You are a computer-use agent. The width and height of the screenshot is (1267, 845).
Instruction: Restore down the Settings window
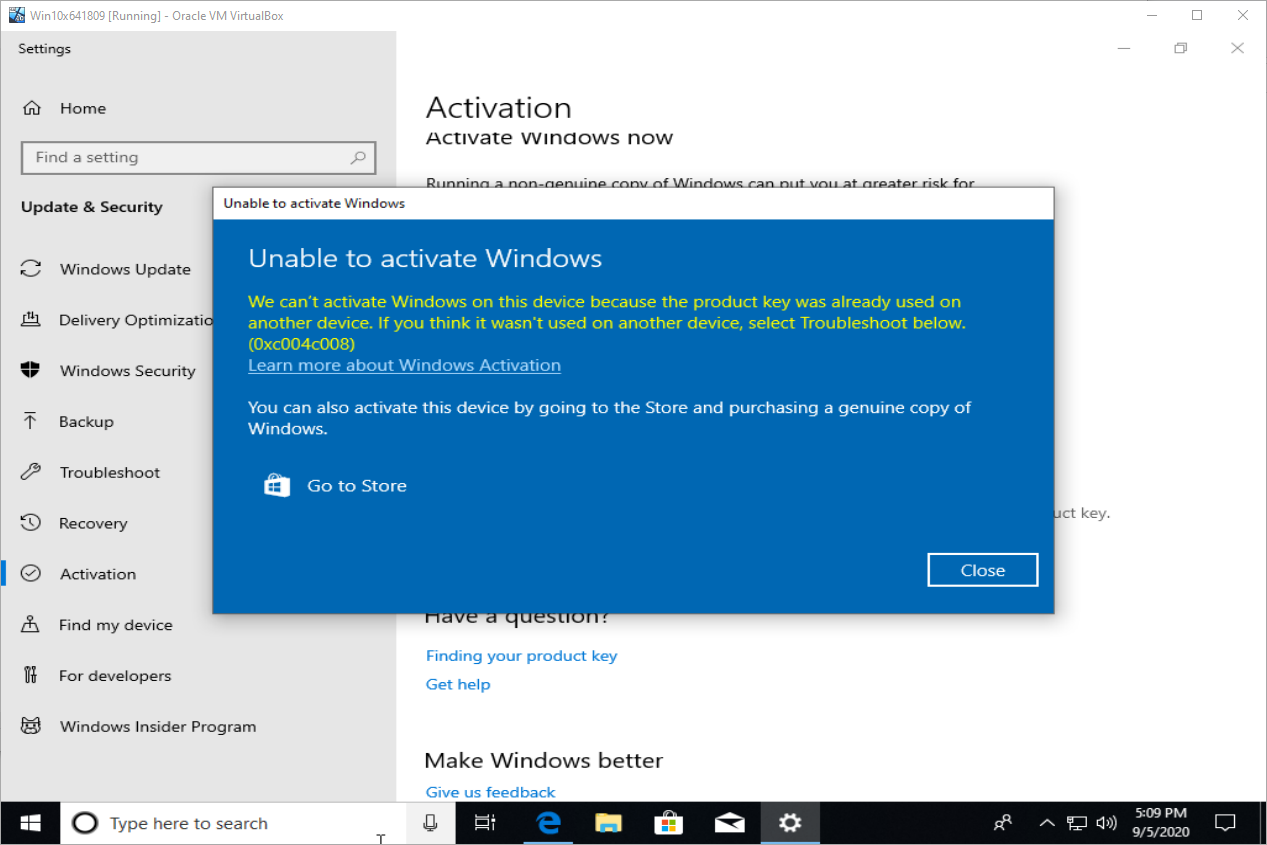coord(1180,48)
